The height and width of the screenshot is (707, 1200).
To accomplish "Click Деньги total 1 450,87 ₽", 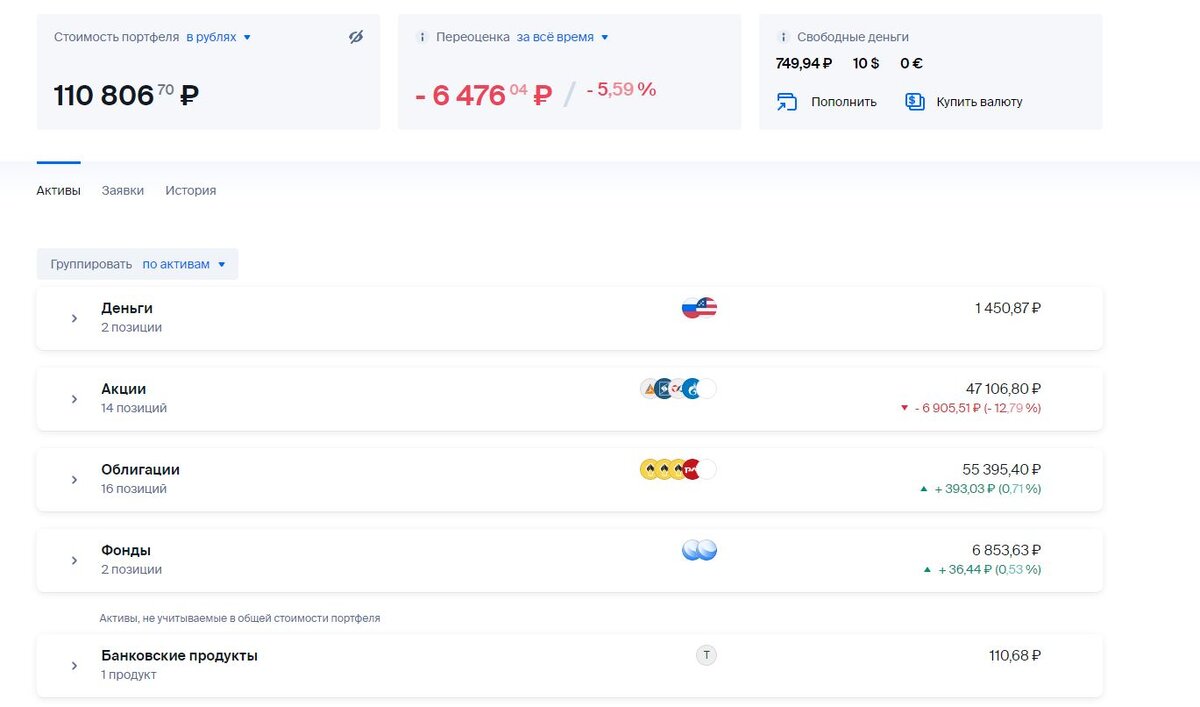I will (1008, 308).
